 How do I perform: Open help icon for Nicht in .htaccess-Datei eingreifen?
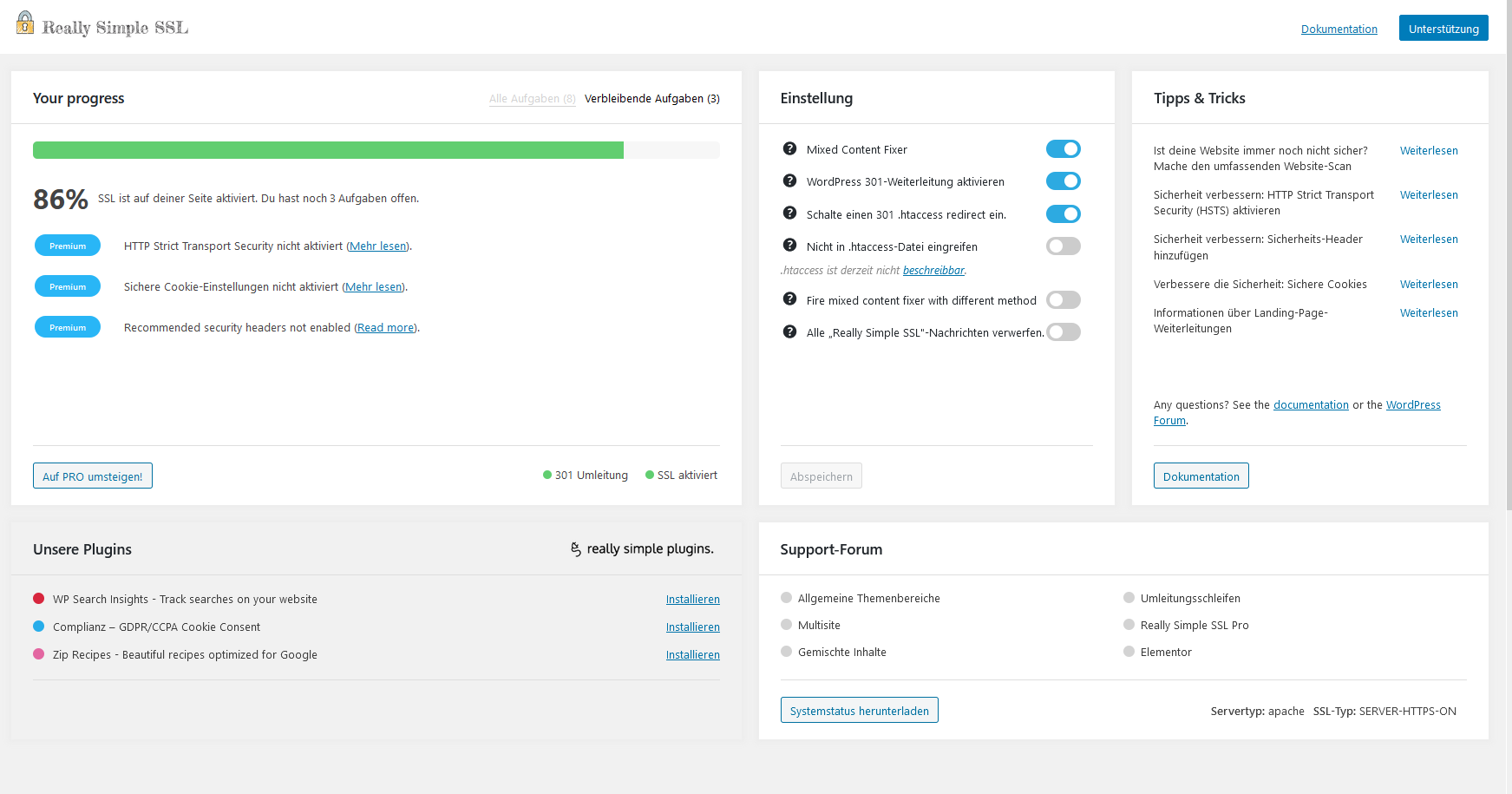(789, 245)
